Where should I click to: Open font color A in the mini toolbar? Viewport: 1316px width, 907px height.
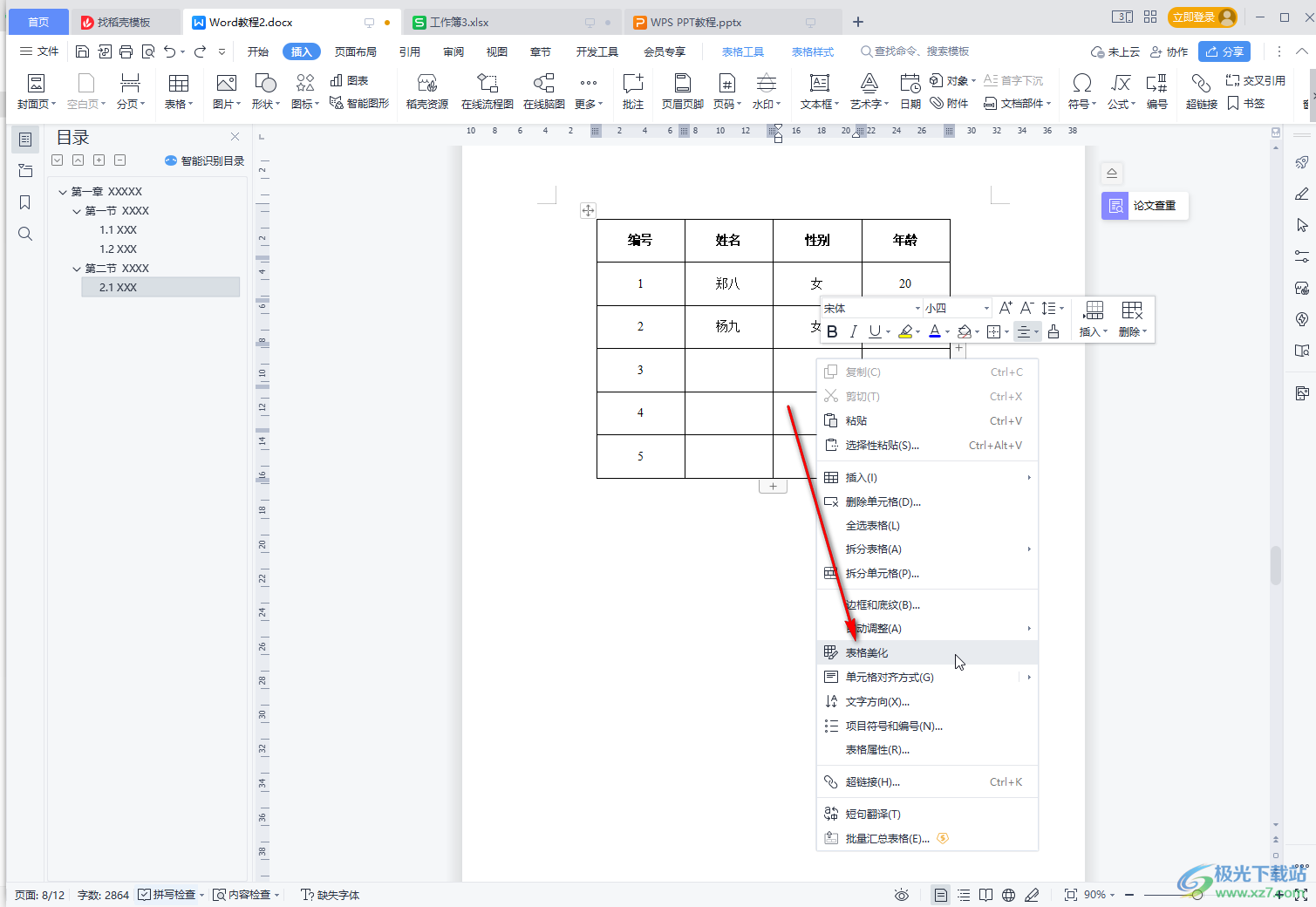tap(935, 331)
